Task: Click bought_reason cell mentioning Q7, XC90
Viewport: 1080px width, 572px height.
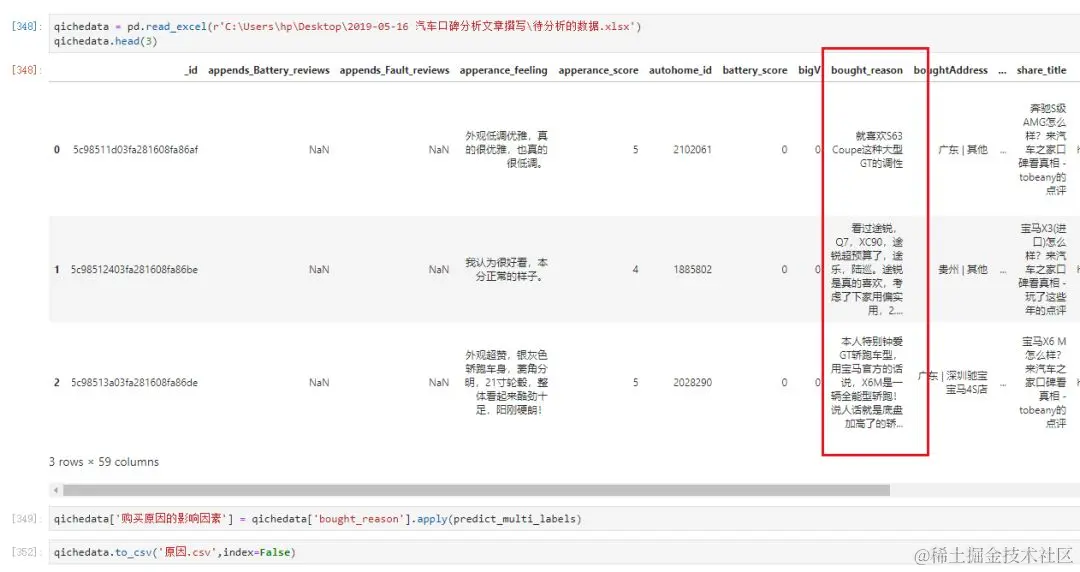Action: point(866,269)
